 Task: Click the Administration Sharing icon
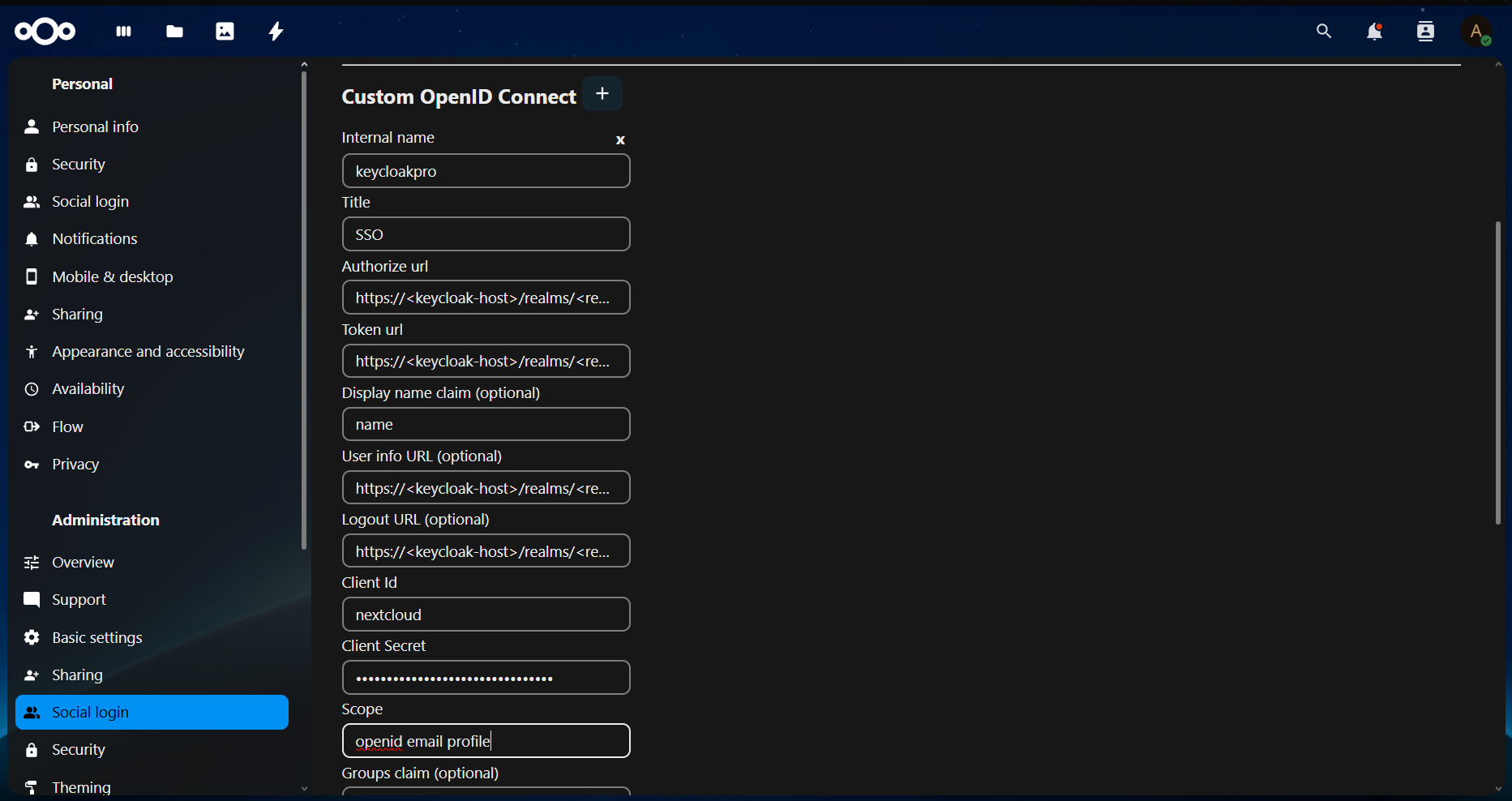click(32, 676)
